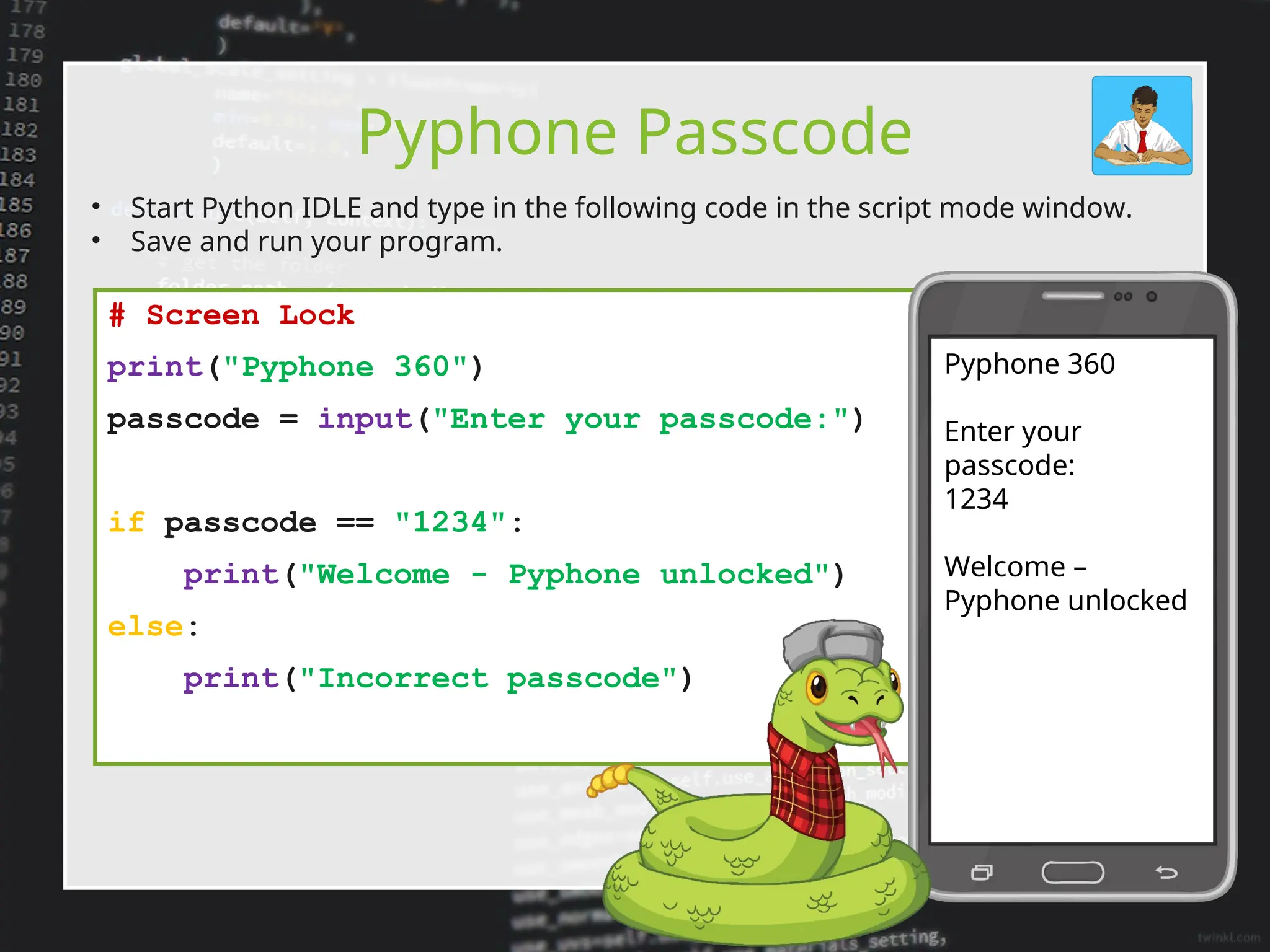The height and width of the screenshot is (952, 1270).
Task: Click the print("Pyphone 360") code line
Action: (x=295, y=367)
